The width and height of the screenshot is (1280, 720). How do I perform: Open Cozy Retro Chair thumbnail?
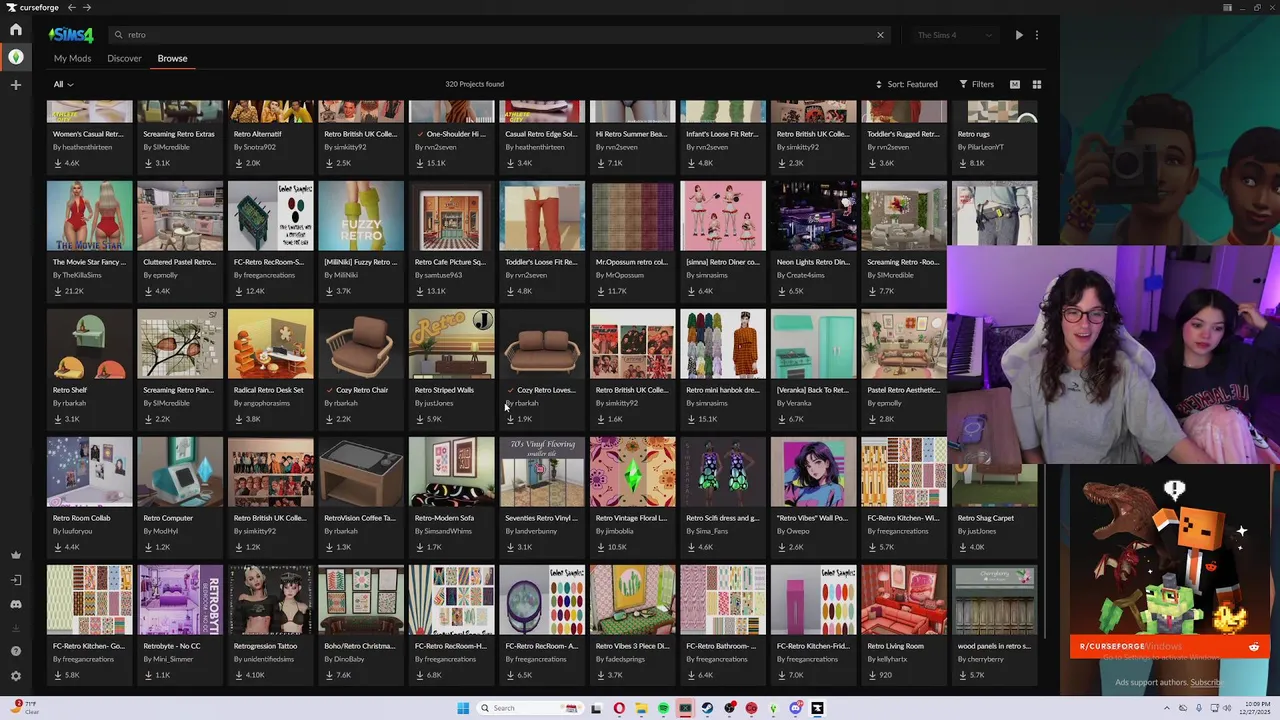361,343
